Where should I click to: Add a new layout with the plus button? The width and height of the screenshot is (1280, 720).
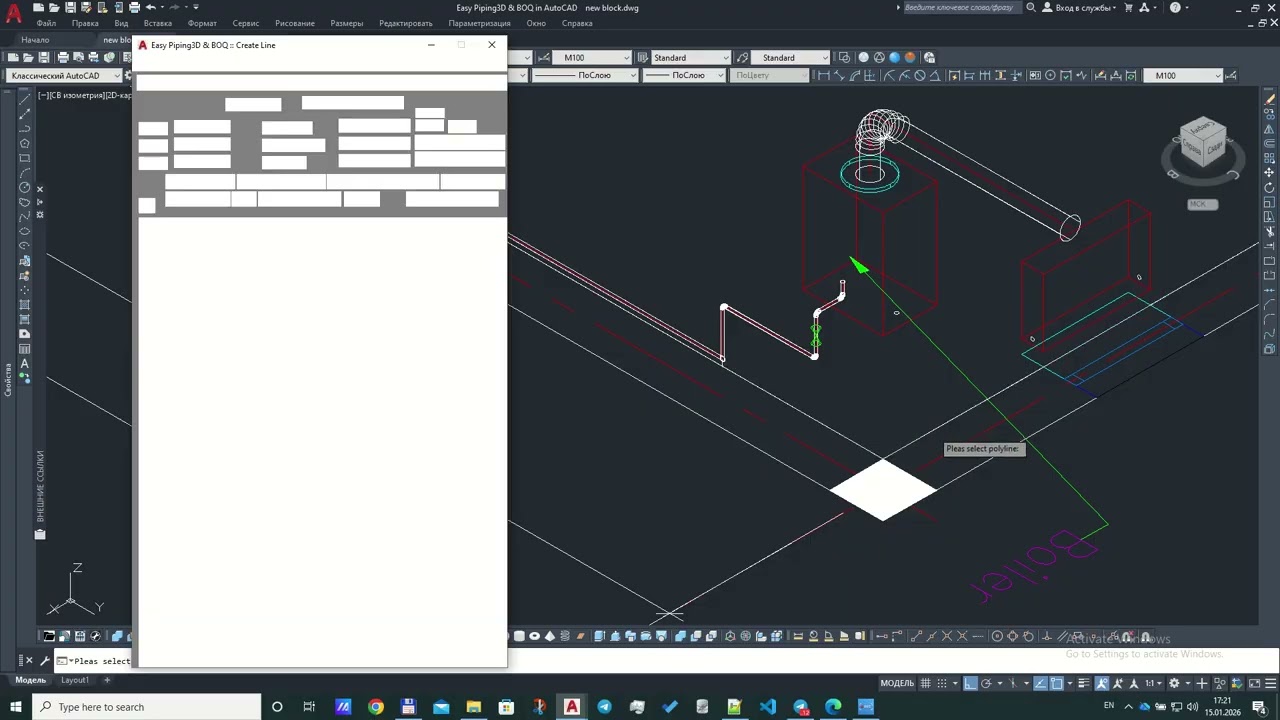107,680
